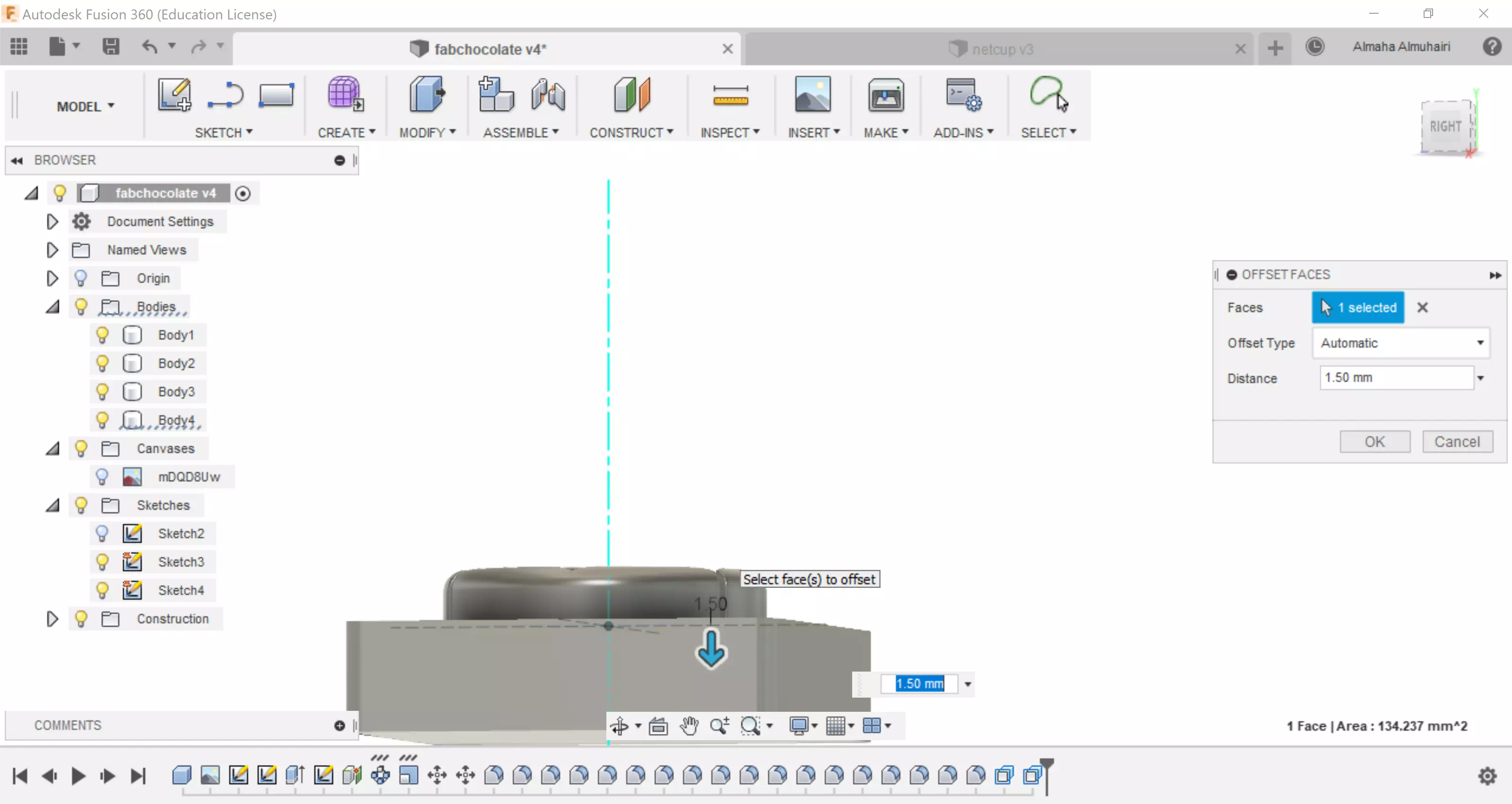Open the Offset Type dropdown
Screen dimensions: 1512x804
point(1400,343)
